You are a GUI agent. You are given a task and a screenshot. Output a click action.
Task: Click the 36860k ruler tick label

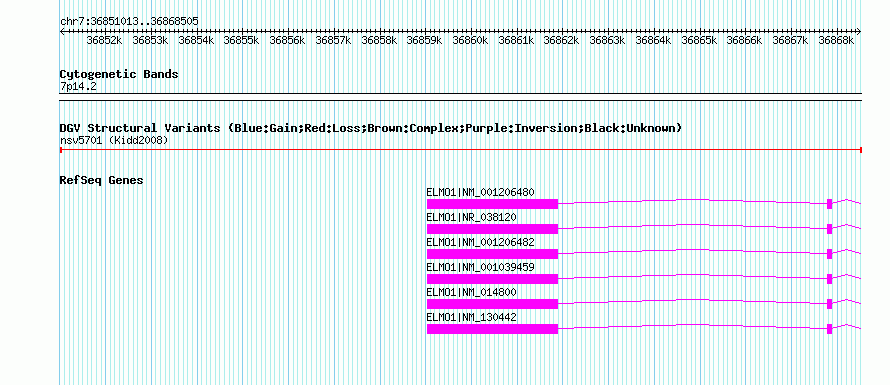pos(471,40)
